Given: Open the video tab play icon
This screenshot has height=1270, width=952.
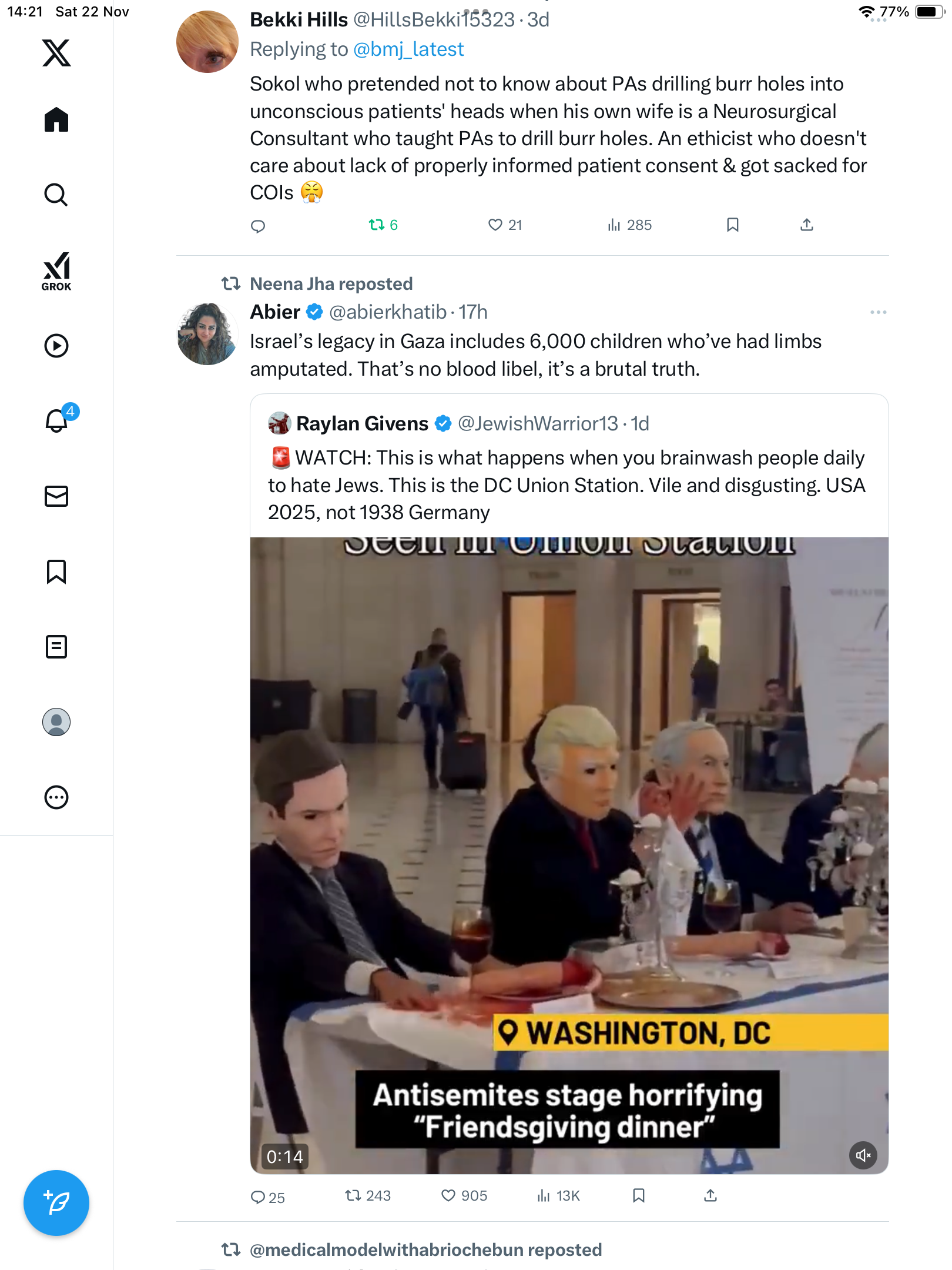Looking at the screenshot, I should (x=56, y=346).
